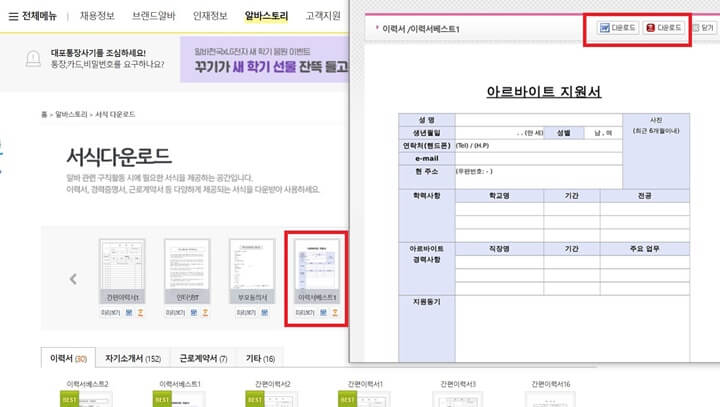Open the 전체메뉴 hamburger menu
This screenshot has width=720, height=407.
click(x=32, y=16)
